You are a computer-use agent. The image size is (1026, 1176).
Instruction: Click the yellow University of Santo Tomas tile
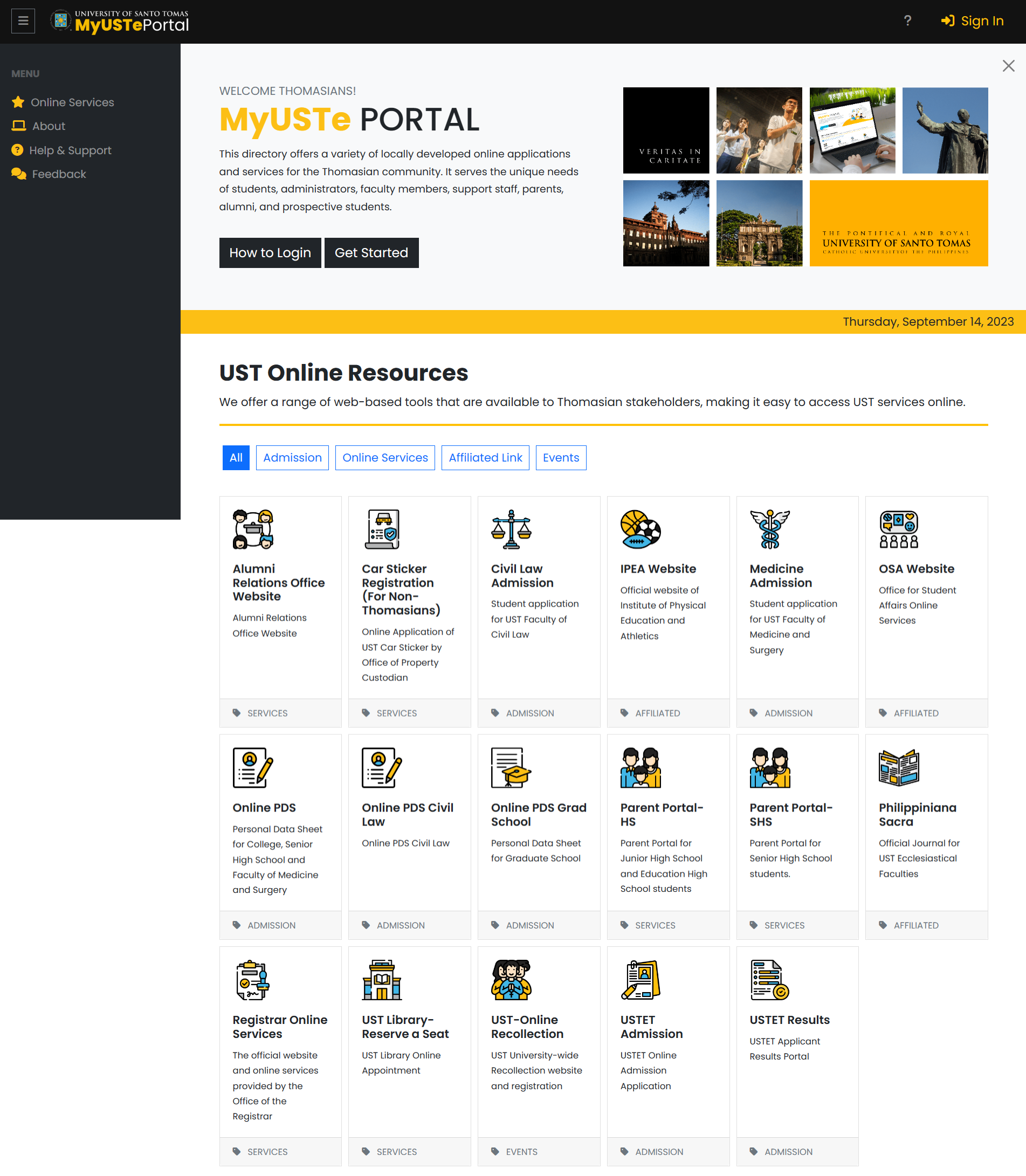[x=899, y=223]
